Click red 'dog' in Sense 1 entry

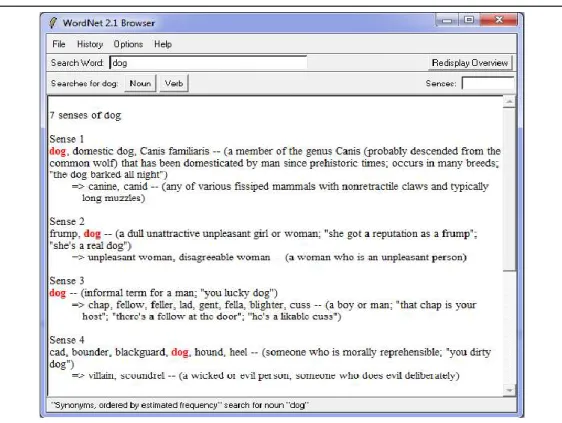tap(57, 151)
